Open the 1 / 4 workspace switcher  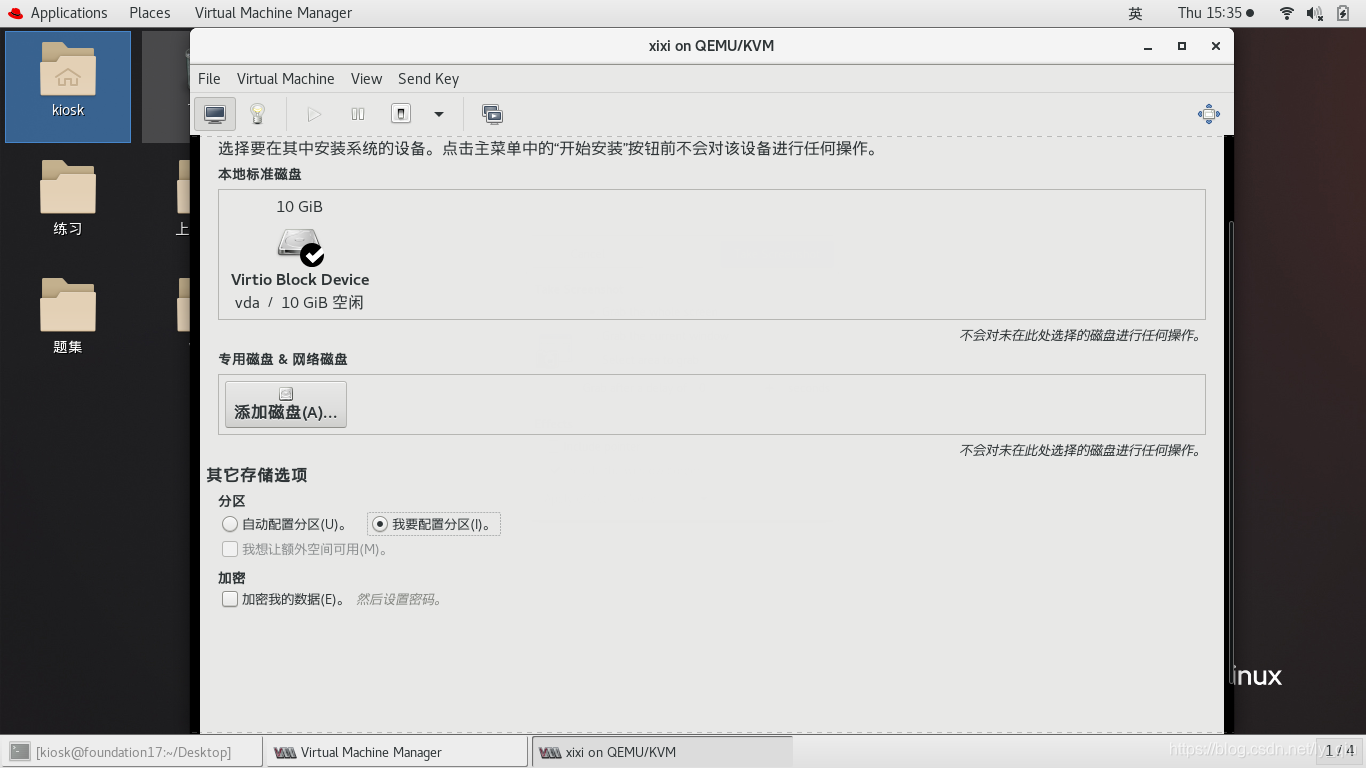[1339, 751]
